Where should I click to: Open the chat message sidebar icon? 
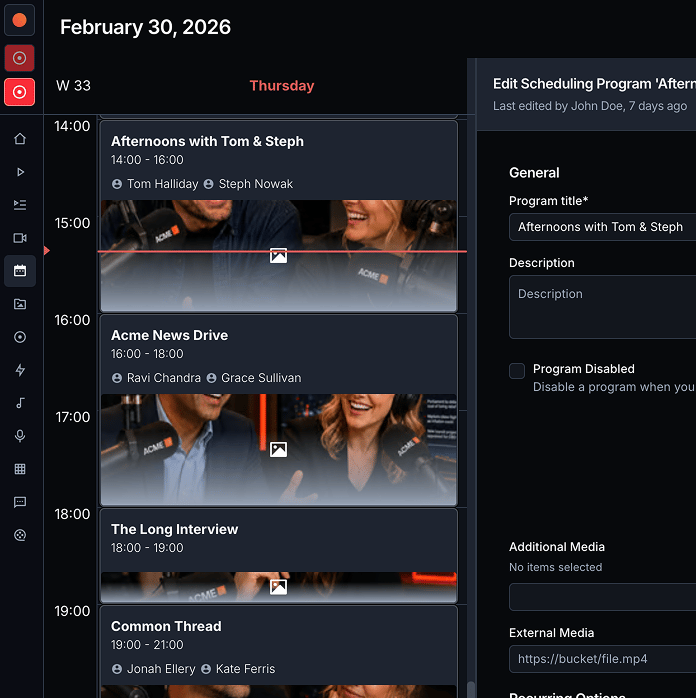20,502
